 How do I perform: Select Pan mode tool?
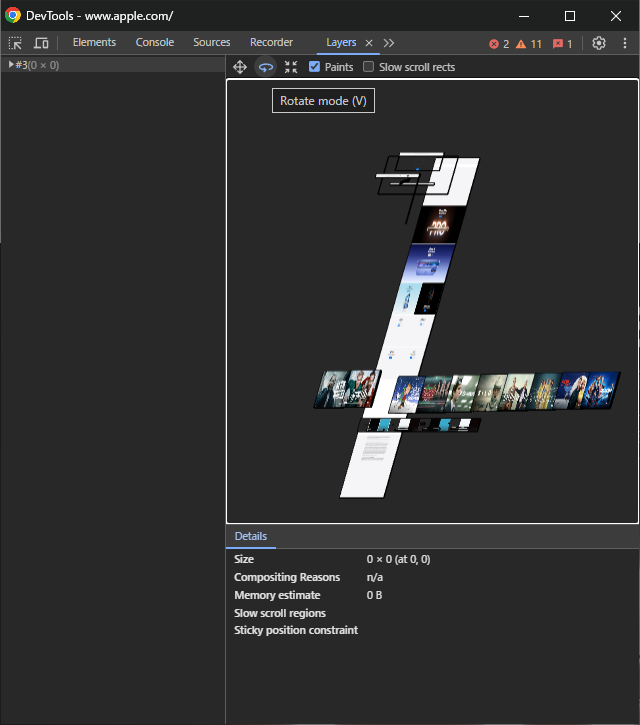coord(240,67)
